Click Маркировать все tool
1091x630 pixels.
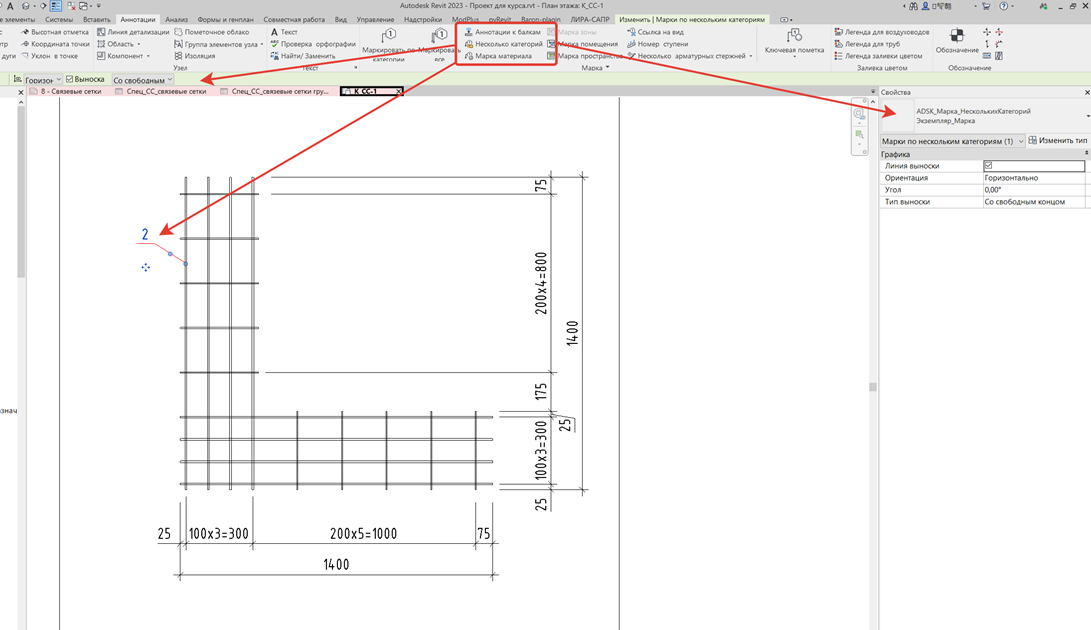click(439, 44)
